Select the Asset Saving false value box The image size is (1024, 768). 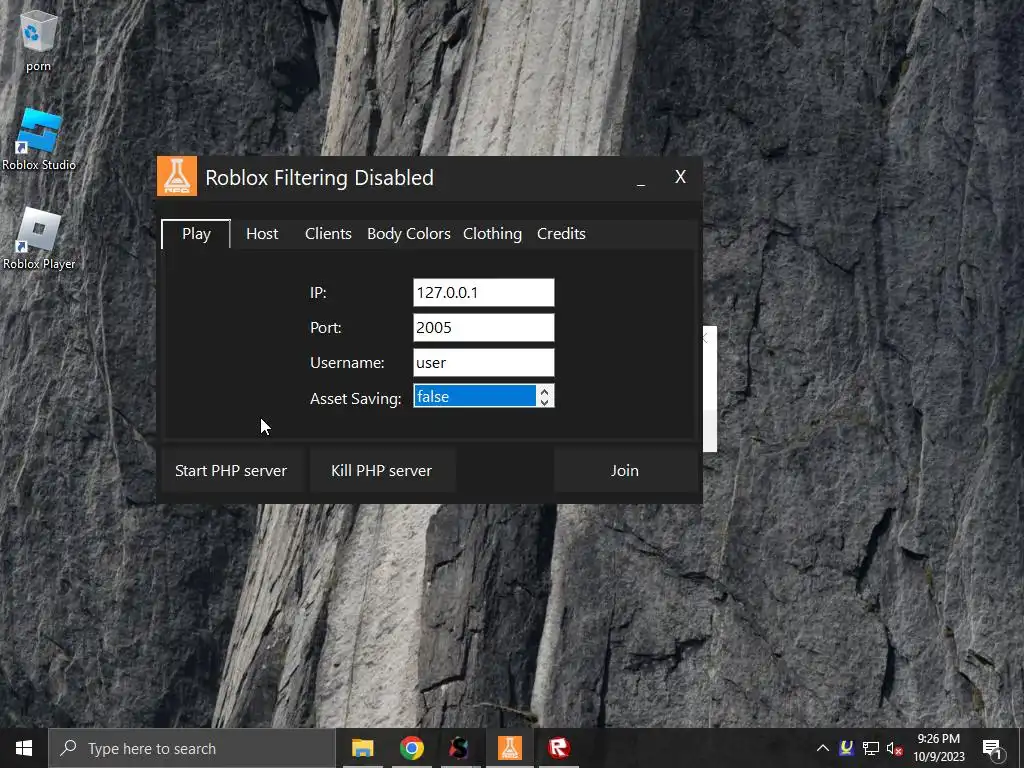pos(475,396)
